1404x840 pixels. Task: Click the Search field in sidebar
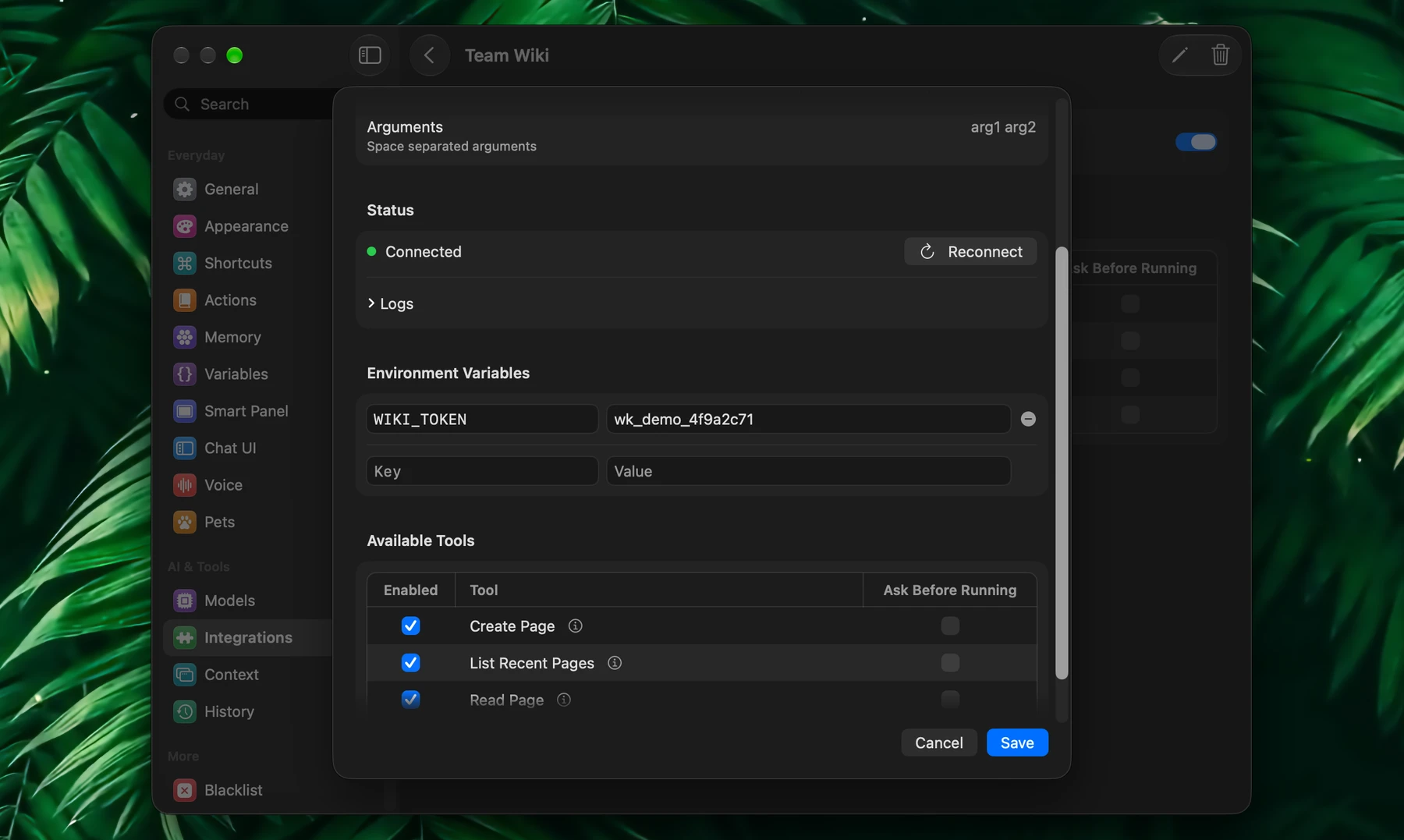pos(250,105)
